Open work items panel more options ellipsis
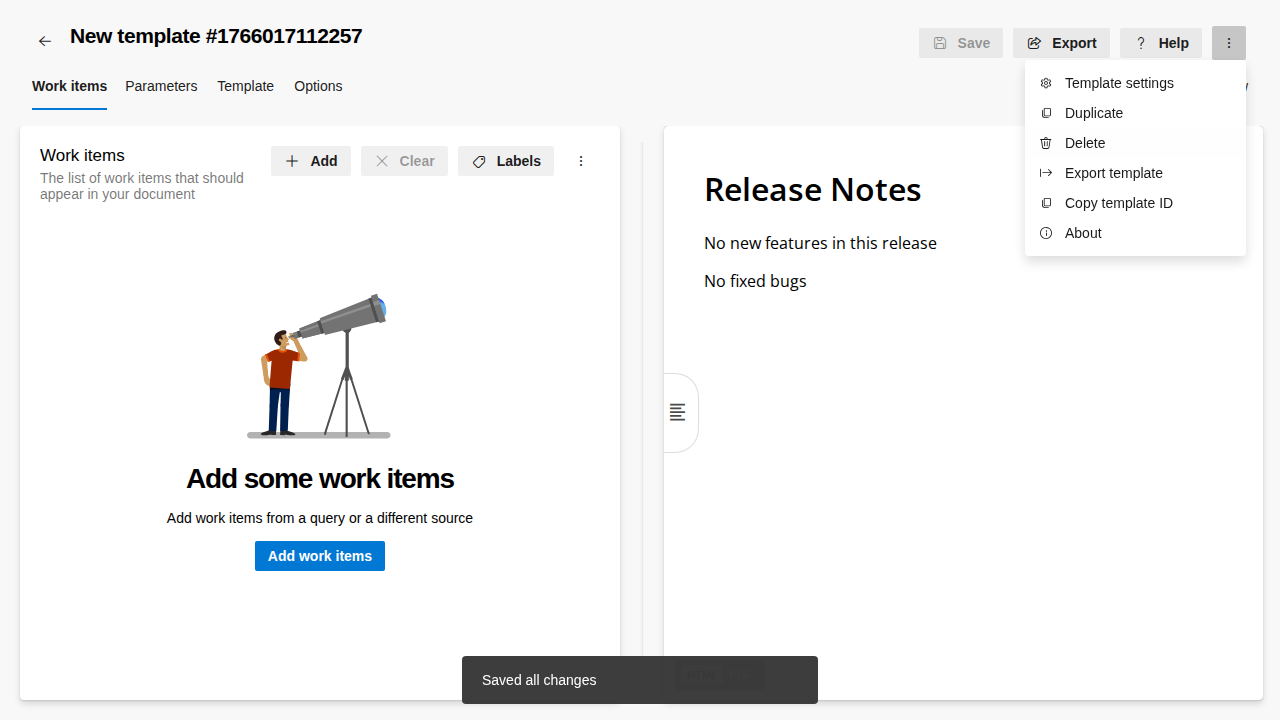Image resolution: width=1280 pixels, height=720 pixels. (581, 161)
